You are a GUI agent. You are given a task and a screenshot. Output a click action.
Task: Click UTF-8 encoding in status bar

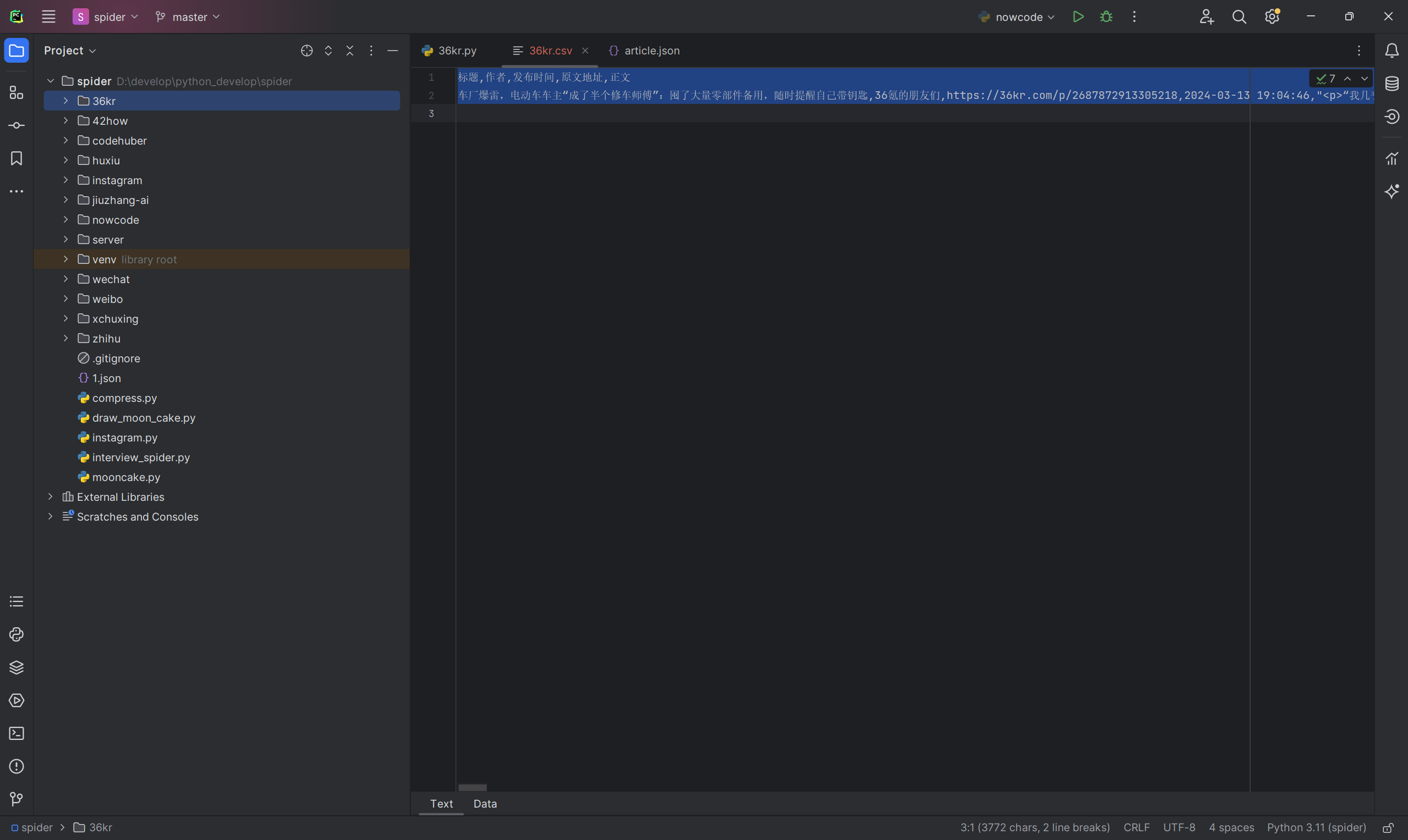click(1179, 827)
